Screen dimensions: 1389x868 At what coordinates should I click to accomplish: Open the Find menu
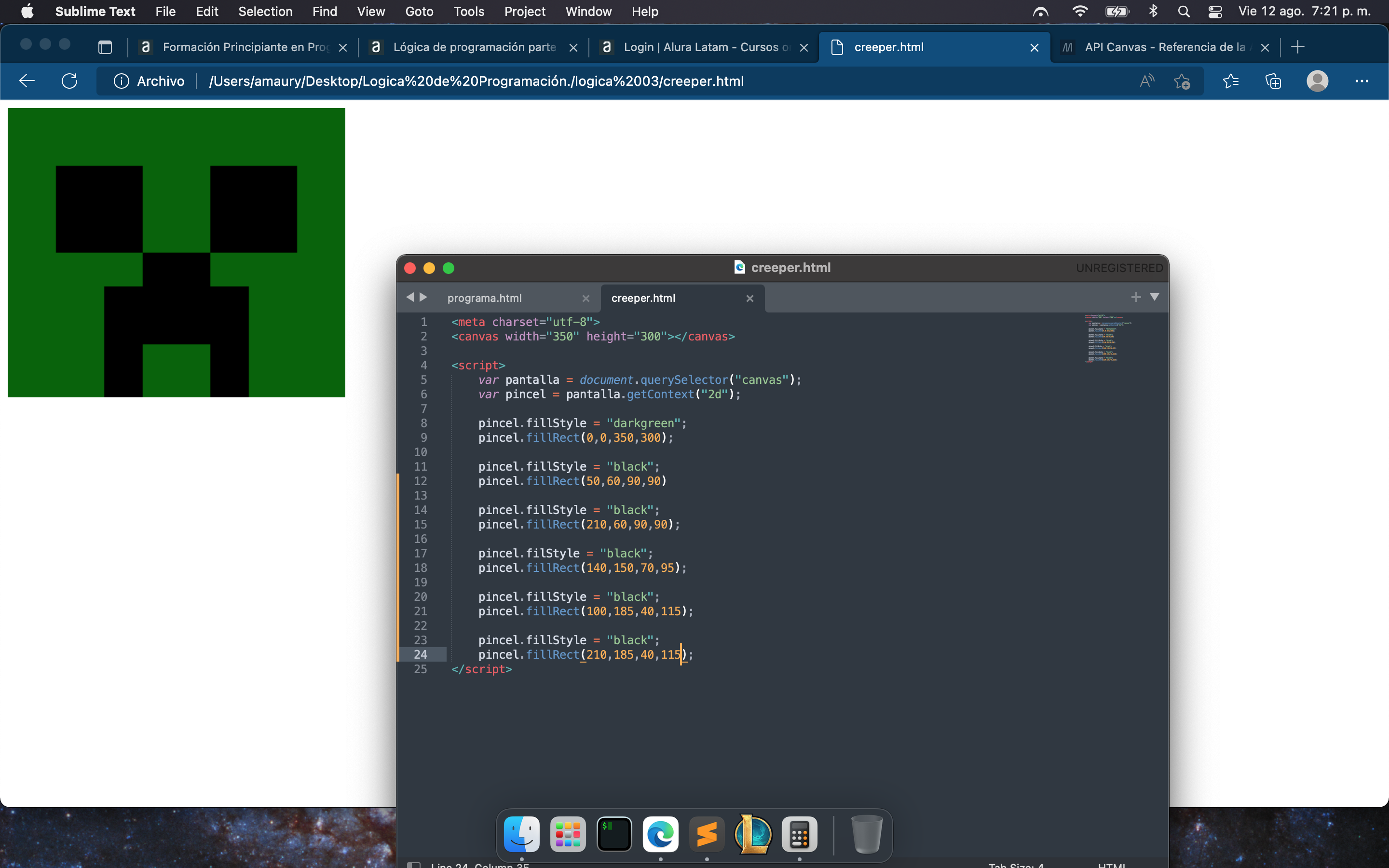[324, 12]
